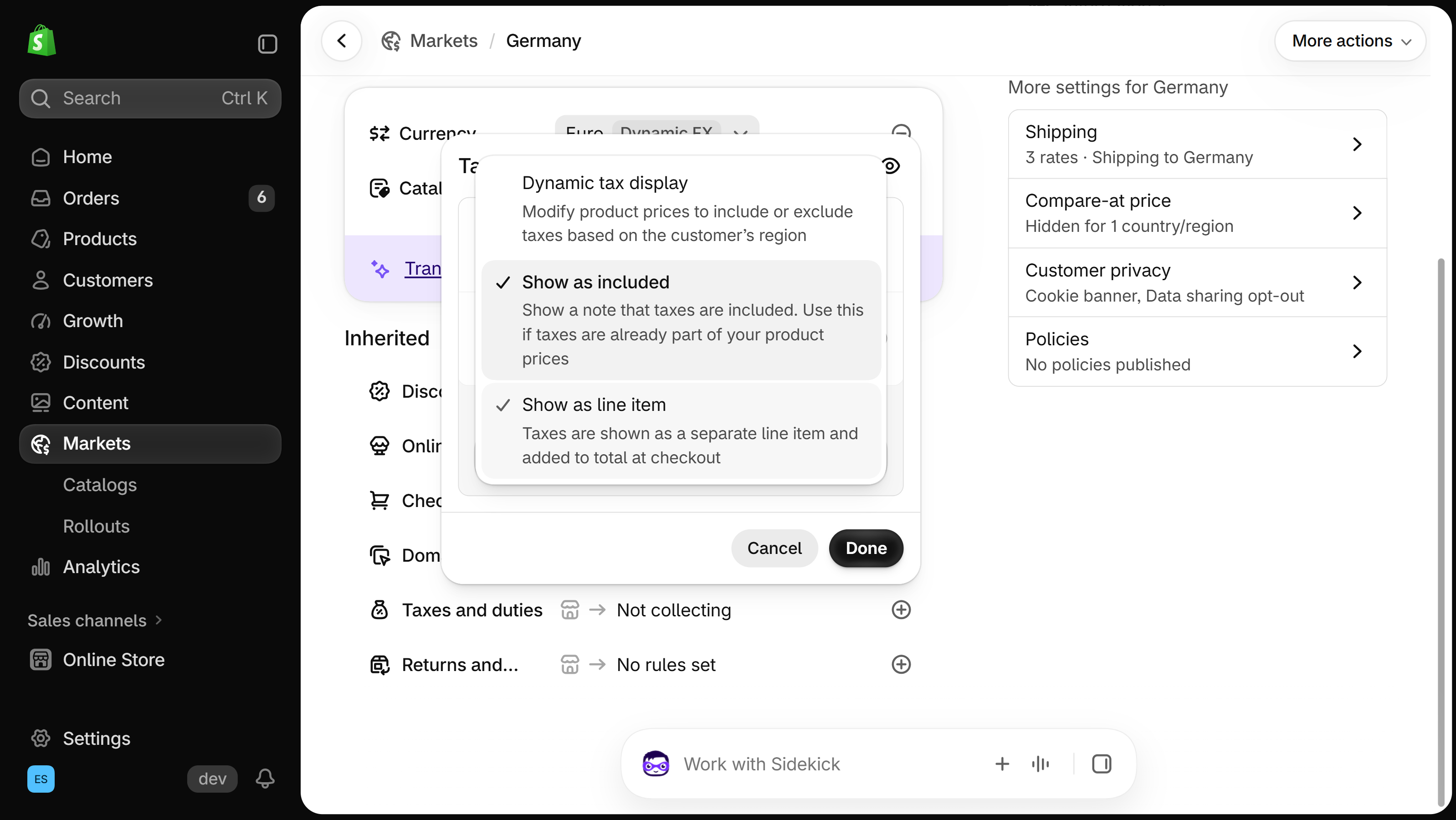Open the More actions dropdown

pos(1350,41)
